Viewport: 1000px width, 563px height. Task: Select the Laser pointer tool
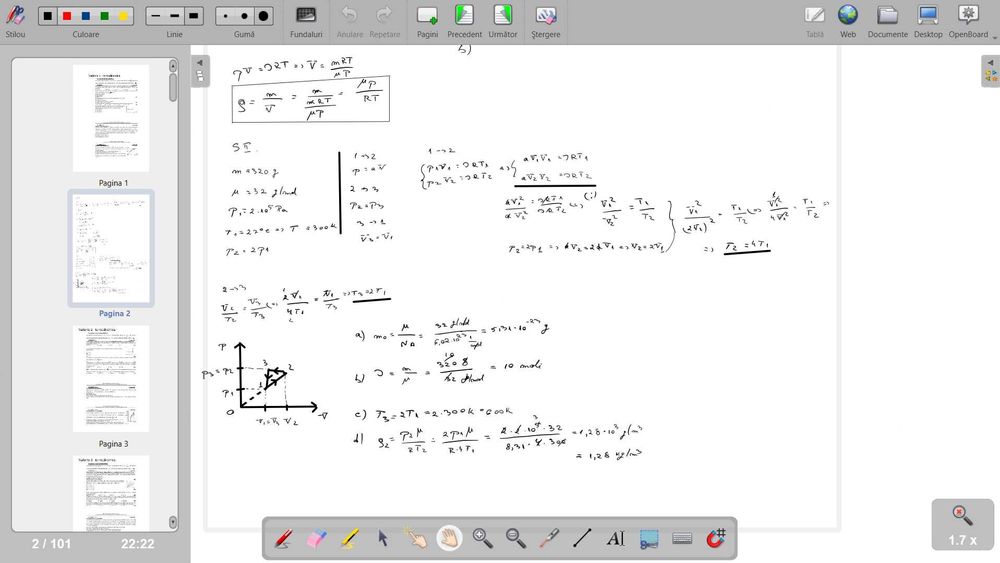point(549,539)
